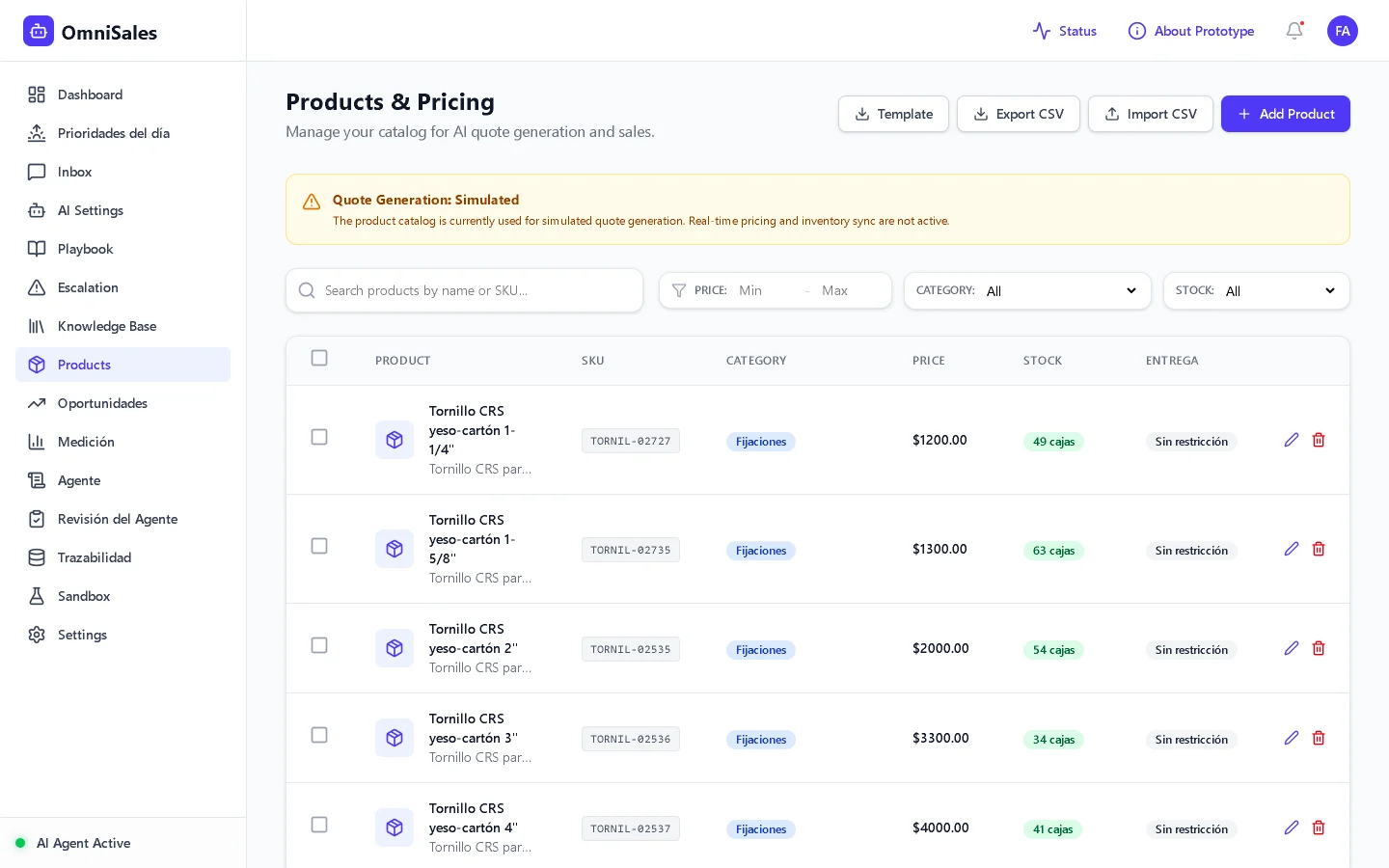The height and width of the screenshot is (868, 1389).
Task: Delete the TORNIL-02535 product row
Action: click(x=1319, y=648)
